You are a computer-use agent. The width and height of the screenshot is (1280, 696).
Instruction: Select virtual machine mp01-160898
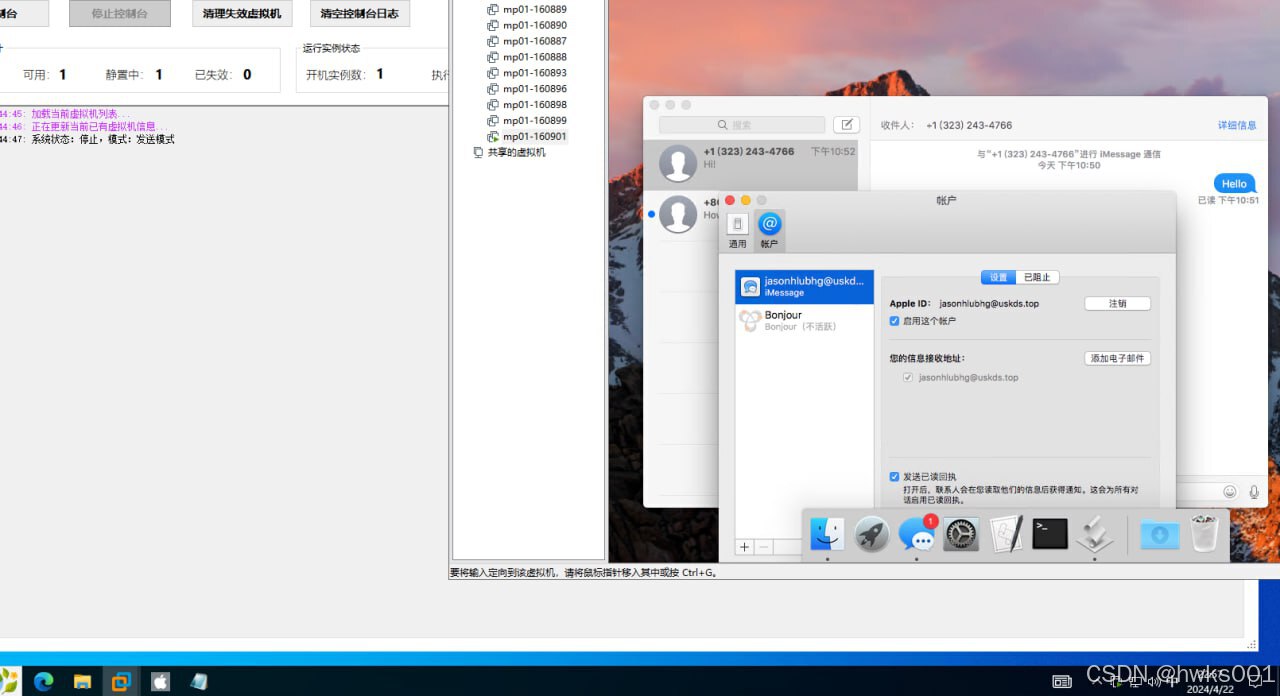coord(534,105)
